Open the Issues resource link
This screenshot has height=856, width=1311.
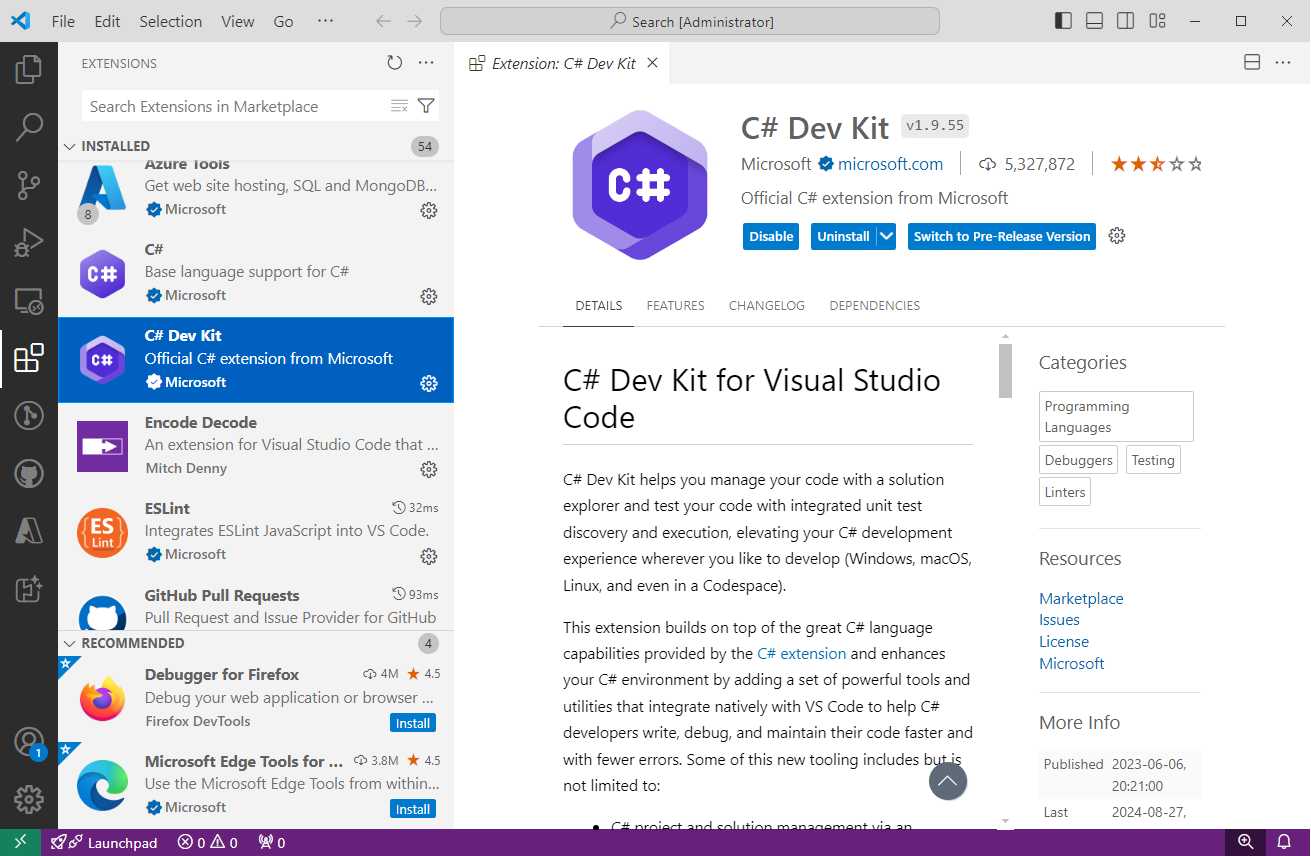click(x=1059, y=620)
